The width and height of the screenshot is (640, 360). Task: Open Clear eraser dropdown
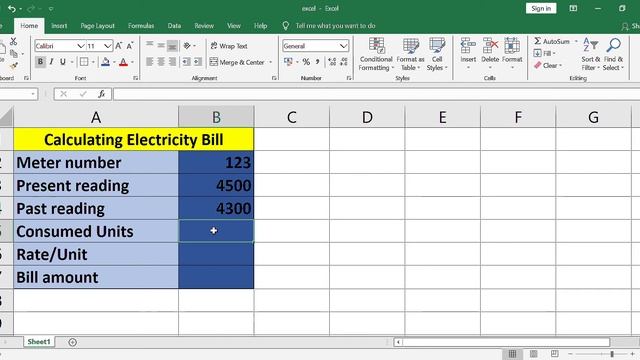pos(548,65)
